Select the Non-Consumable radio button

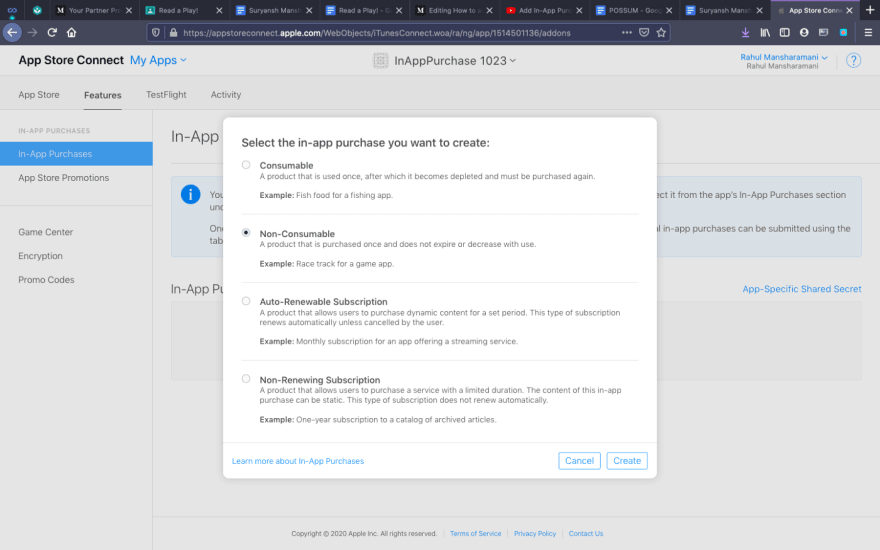pyautogui.click(x=246, y=232)
